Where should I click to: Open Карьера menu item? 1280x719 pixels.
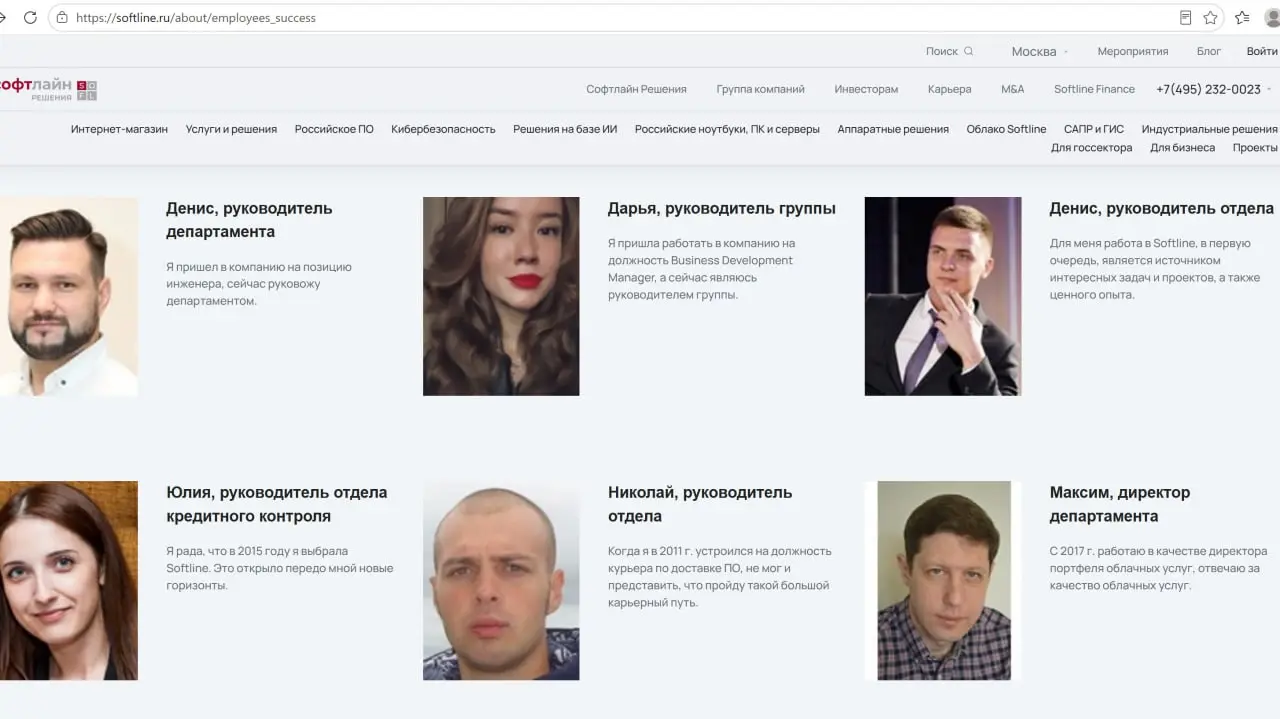point(949,89)
